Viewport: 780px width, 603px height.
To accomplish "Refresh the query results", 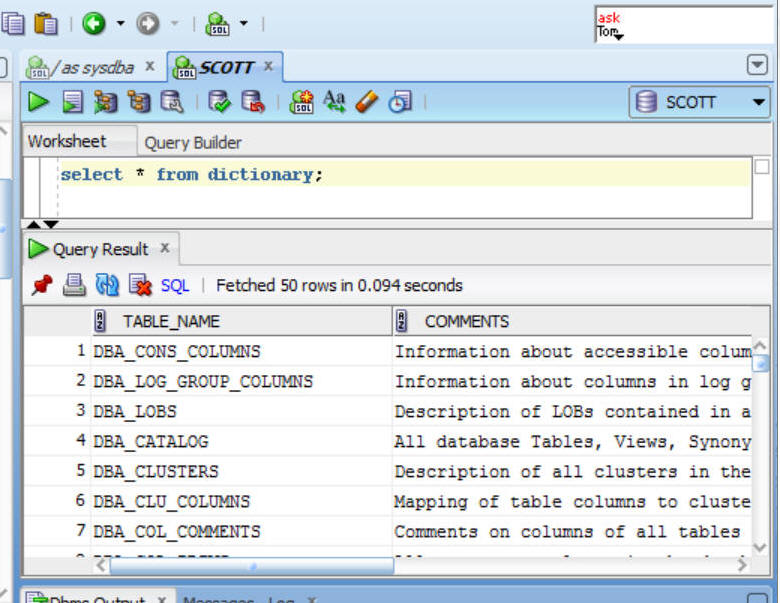I will click(107, 286).
